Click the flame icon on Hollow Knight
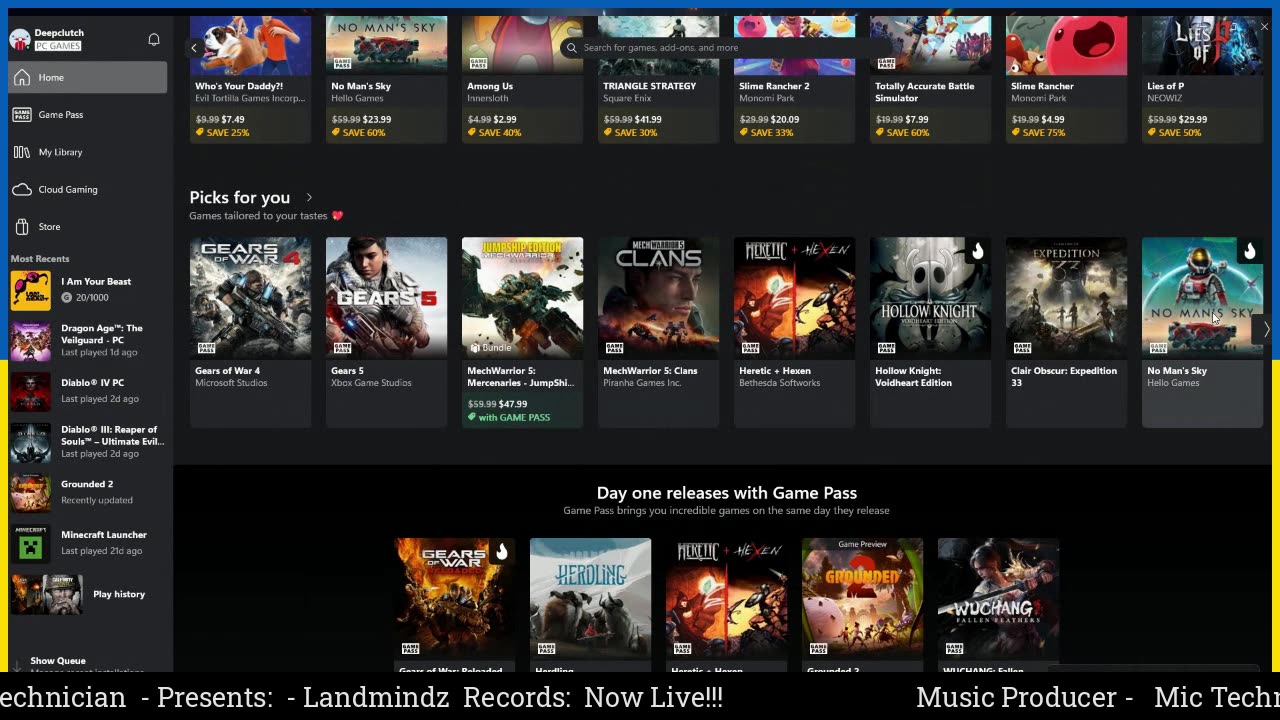The height and width of the screenshot is (720, 1280). pos(977,251)
